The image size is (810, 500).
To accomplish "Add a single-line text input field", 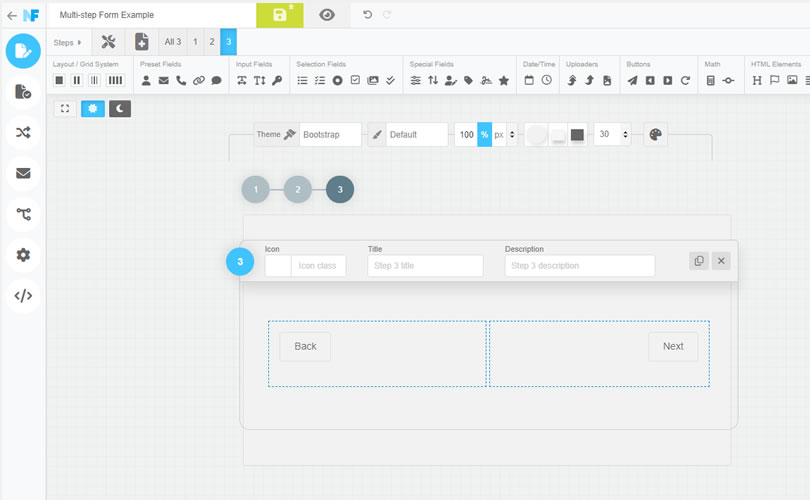I will (242, 80).
